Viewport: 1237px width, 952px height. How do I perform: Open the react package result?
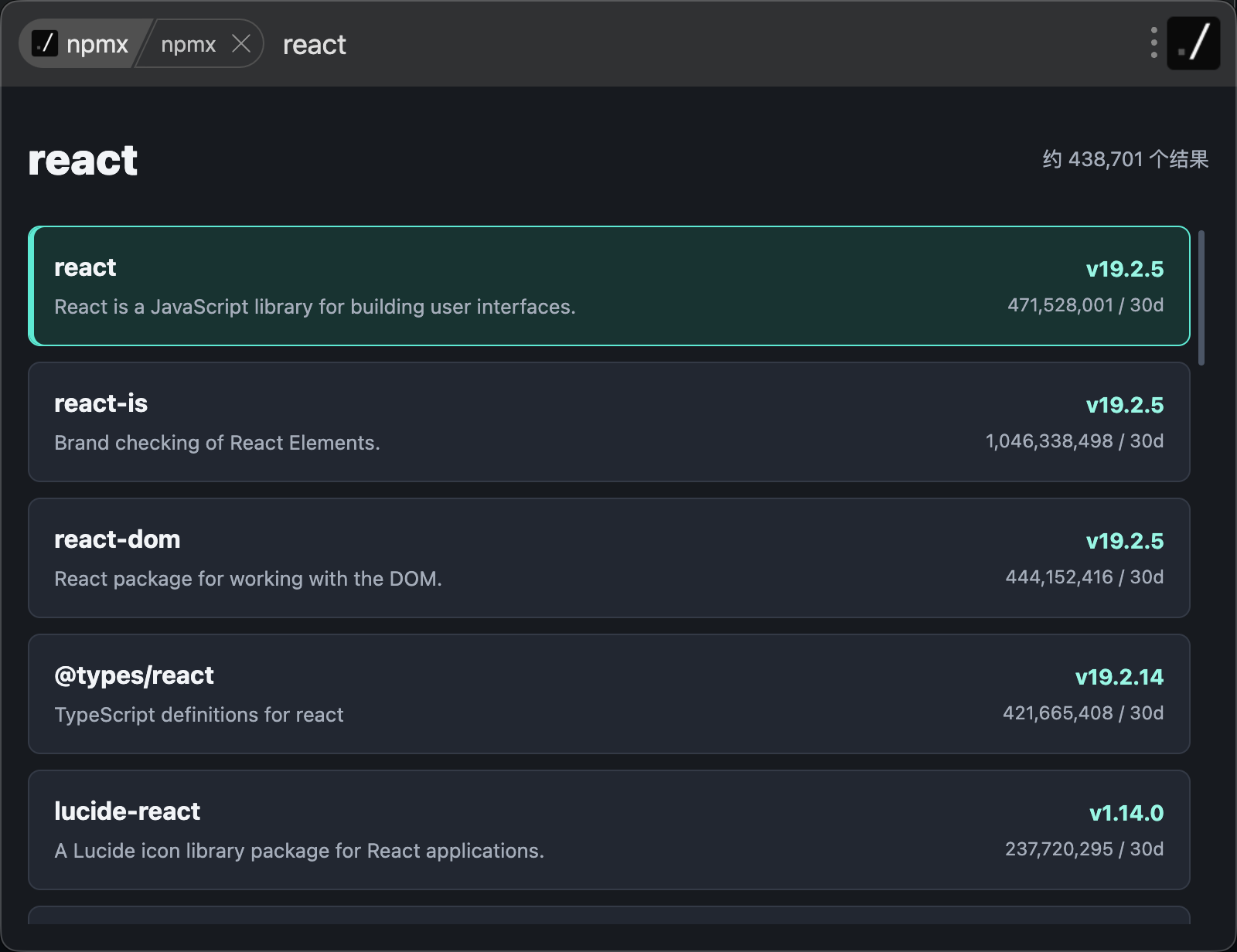click(609, 286)
